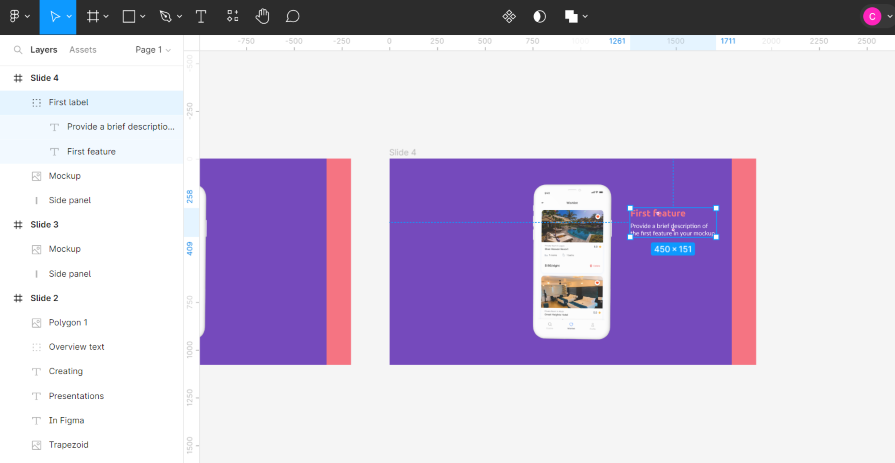Screen dimensions: 895x463
Task: Select the Add comment tool
Action: [x=292, y=16]
